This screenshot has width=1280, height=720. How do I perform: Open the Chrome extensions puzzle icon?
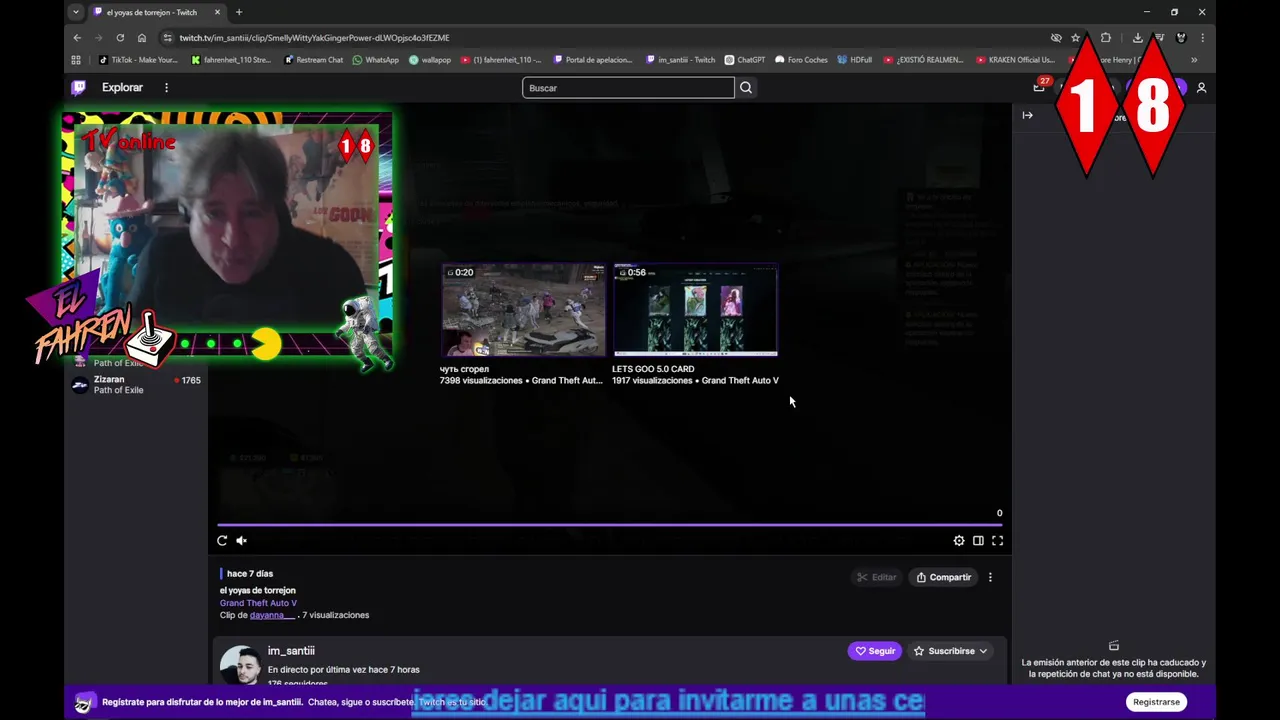point(1105,38)
